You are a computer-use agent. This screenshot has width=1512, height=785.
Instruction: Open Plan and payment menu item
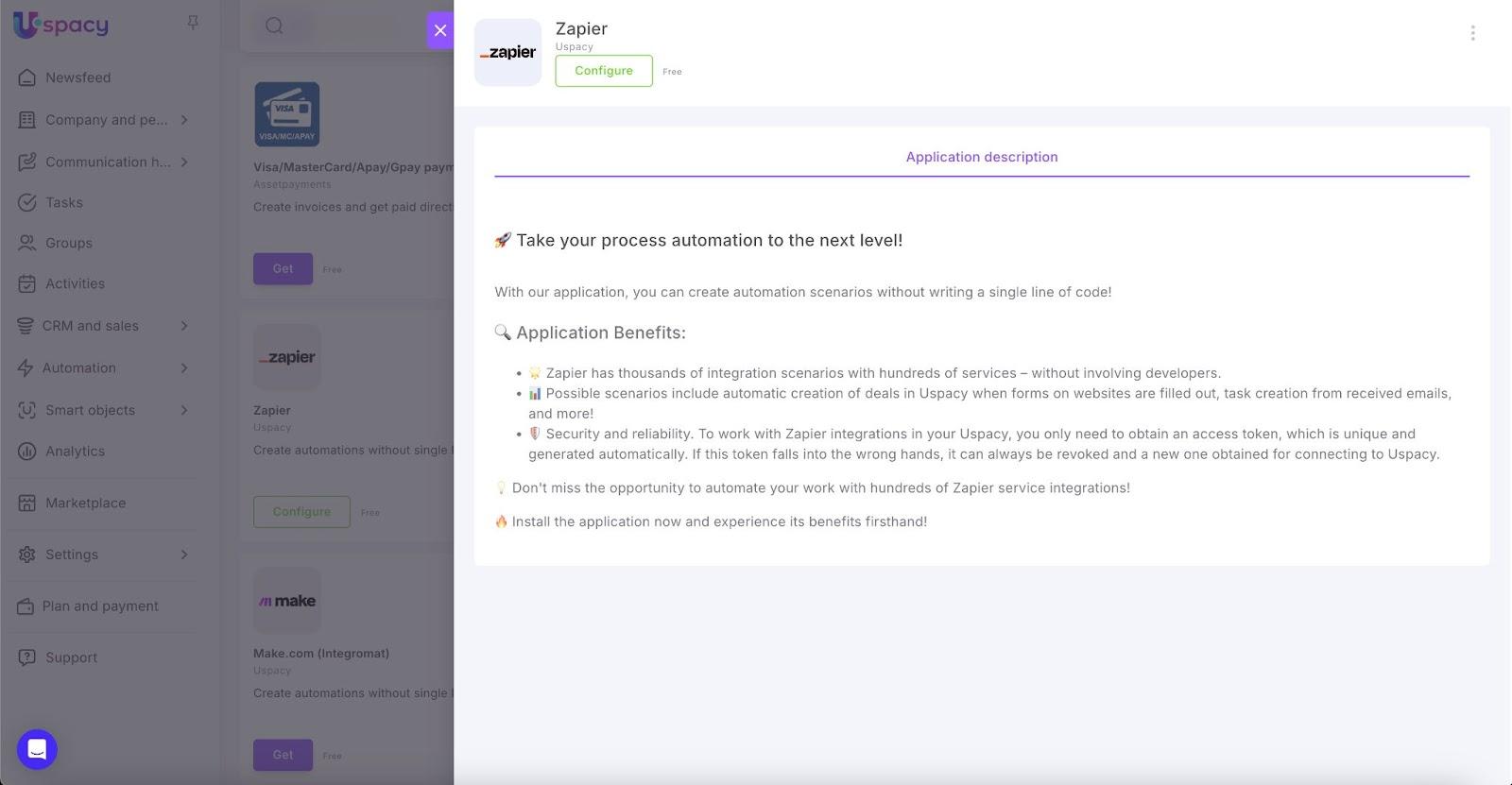coord(100,606)
